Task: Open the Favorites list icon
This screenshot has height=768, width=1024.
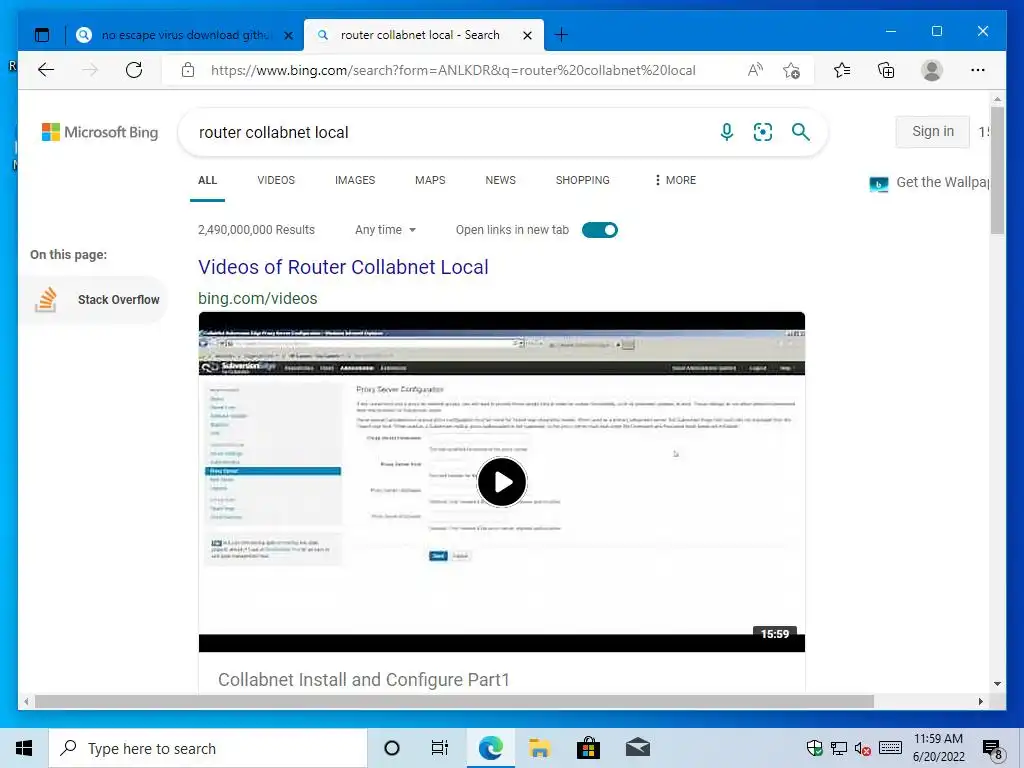Action: (842, 70)
